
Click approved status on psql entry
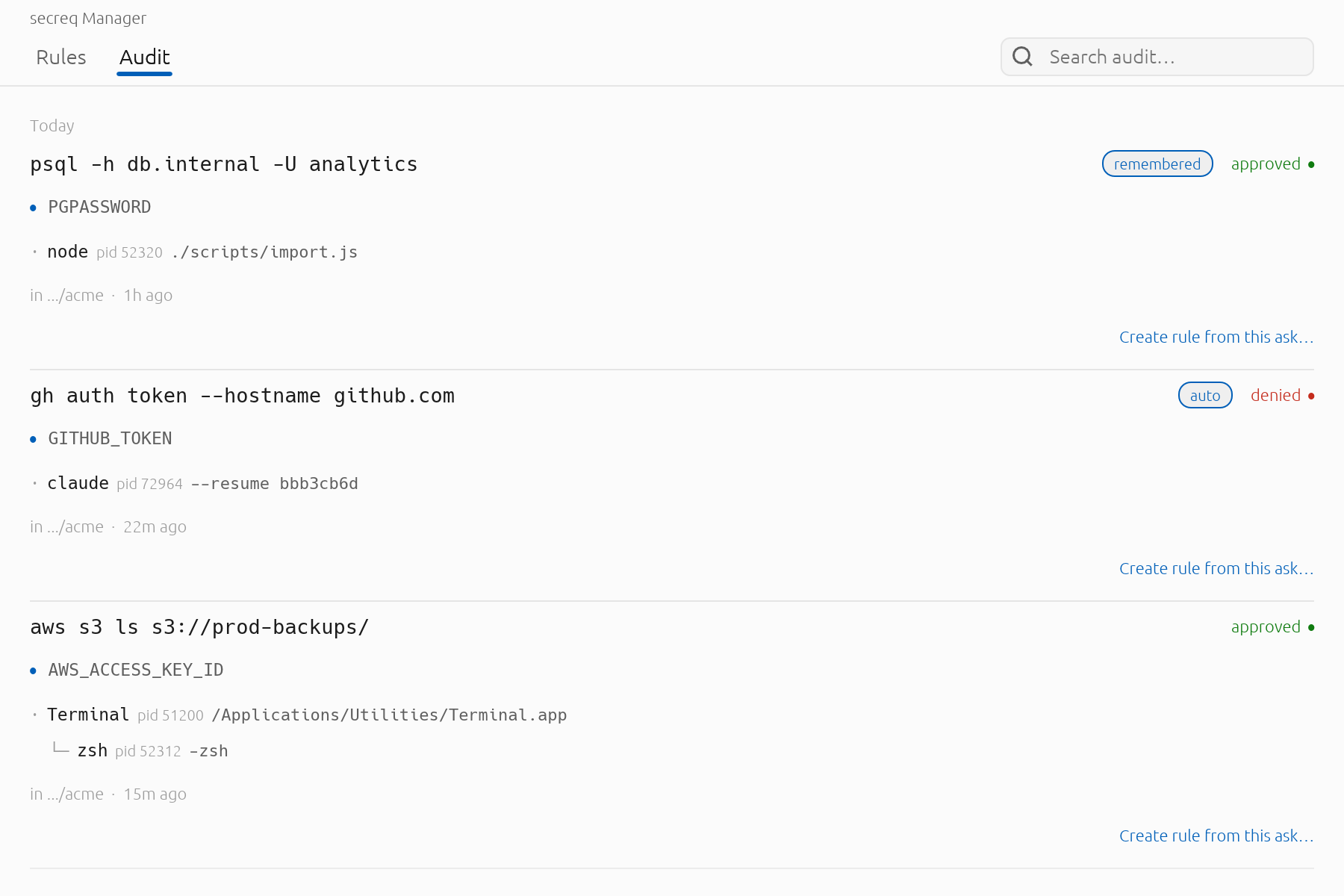point(1272,164)
